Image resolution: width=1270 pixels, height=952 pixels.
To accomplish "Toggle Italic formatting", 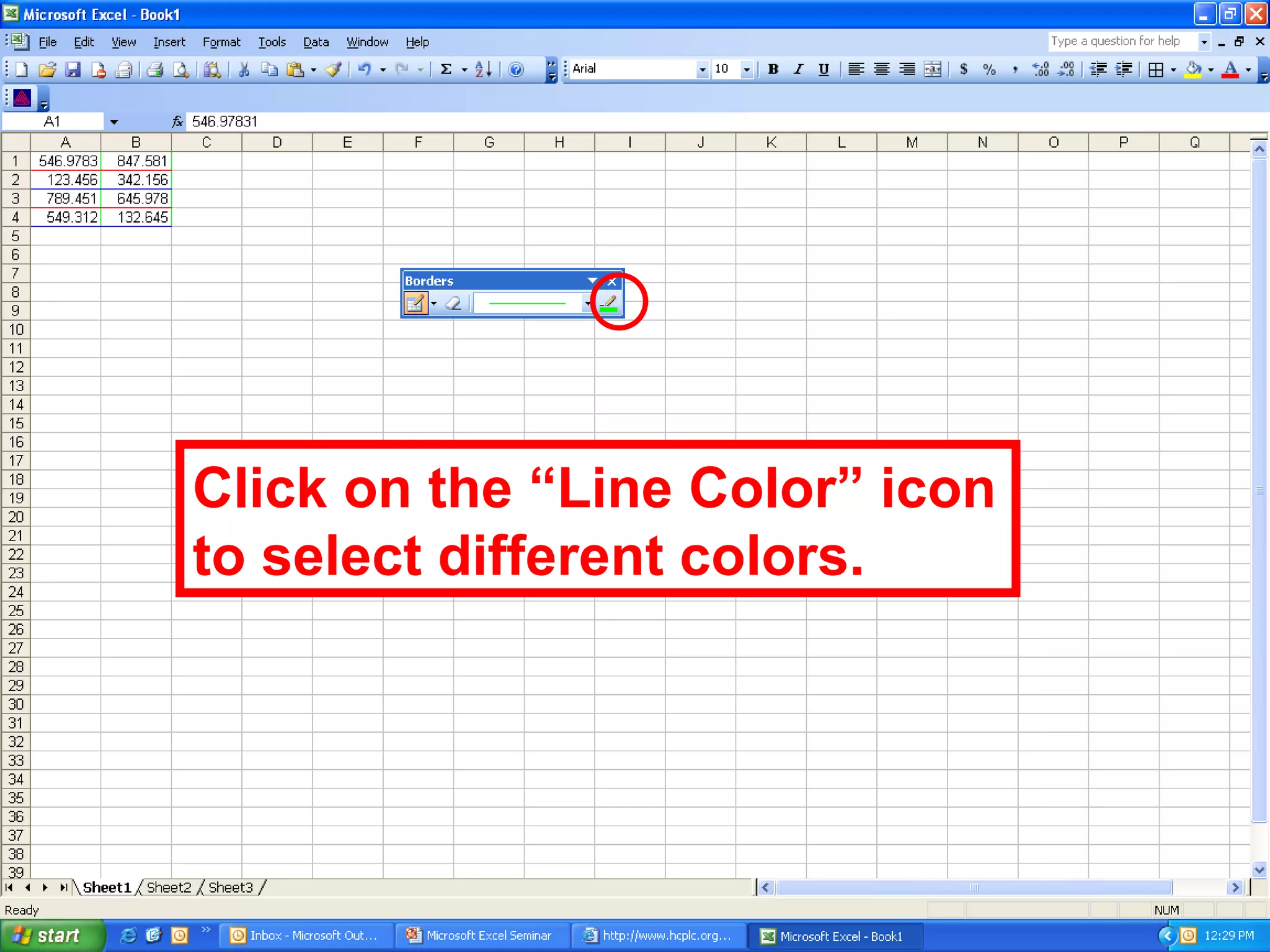I will 799,69.
